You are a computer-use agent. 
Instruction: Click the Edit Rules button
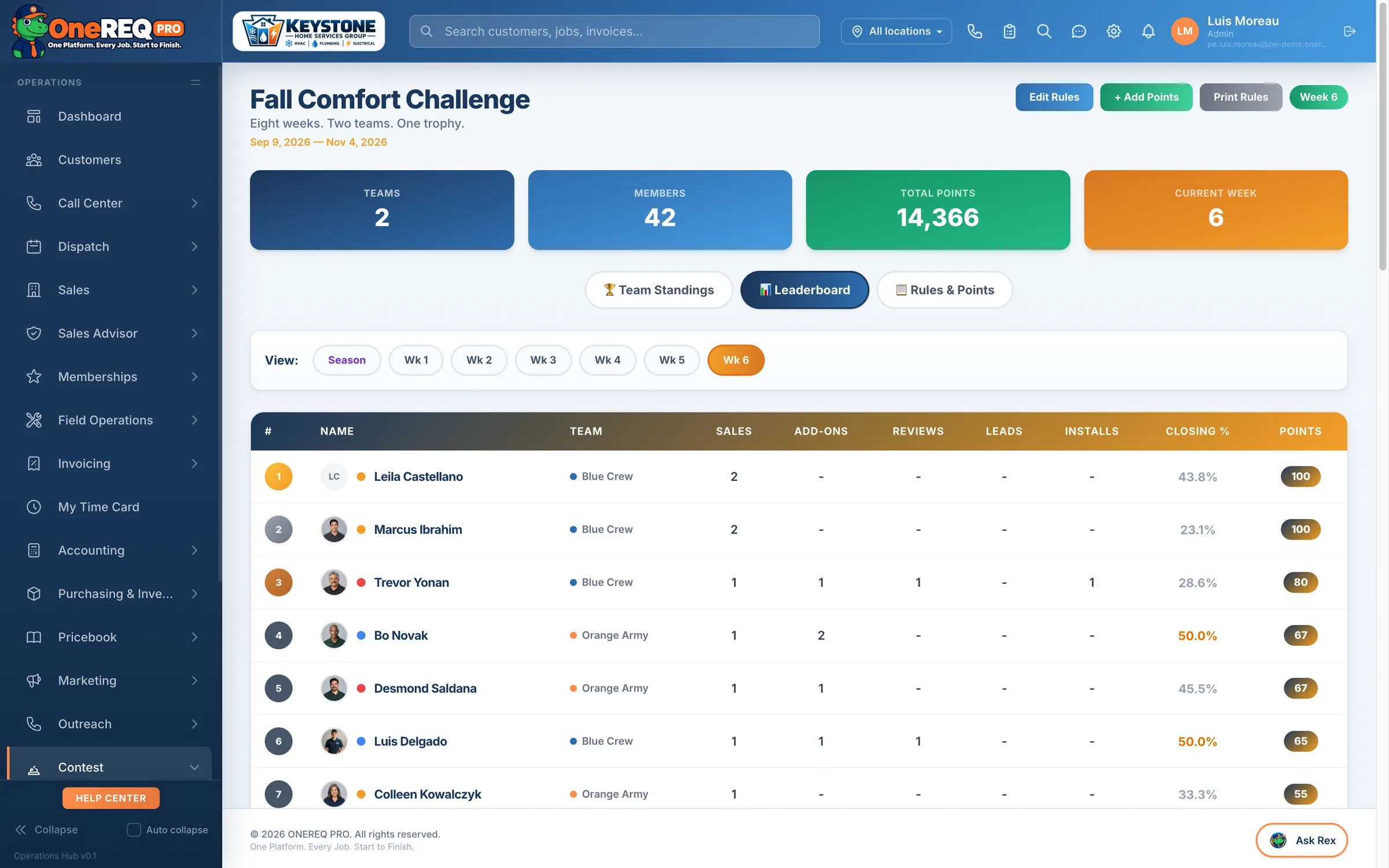[1054, 97]
